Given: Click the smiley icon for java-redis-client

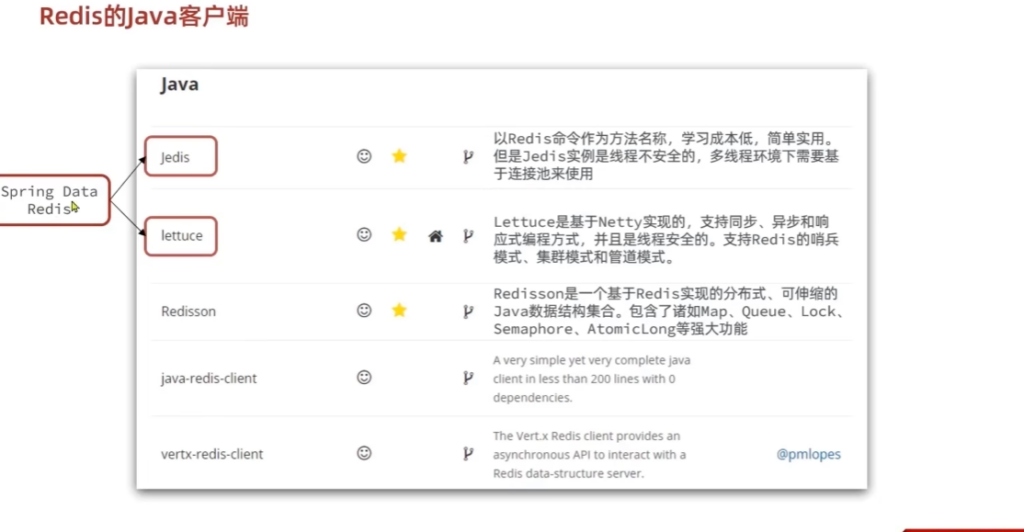Looking at the screenshot, I should (364, 378).
